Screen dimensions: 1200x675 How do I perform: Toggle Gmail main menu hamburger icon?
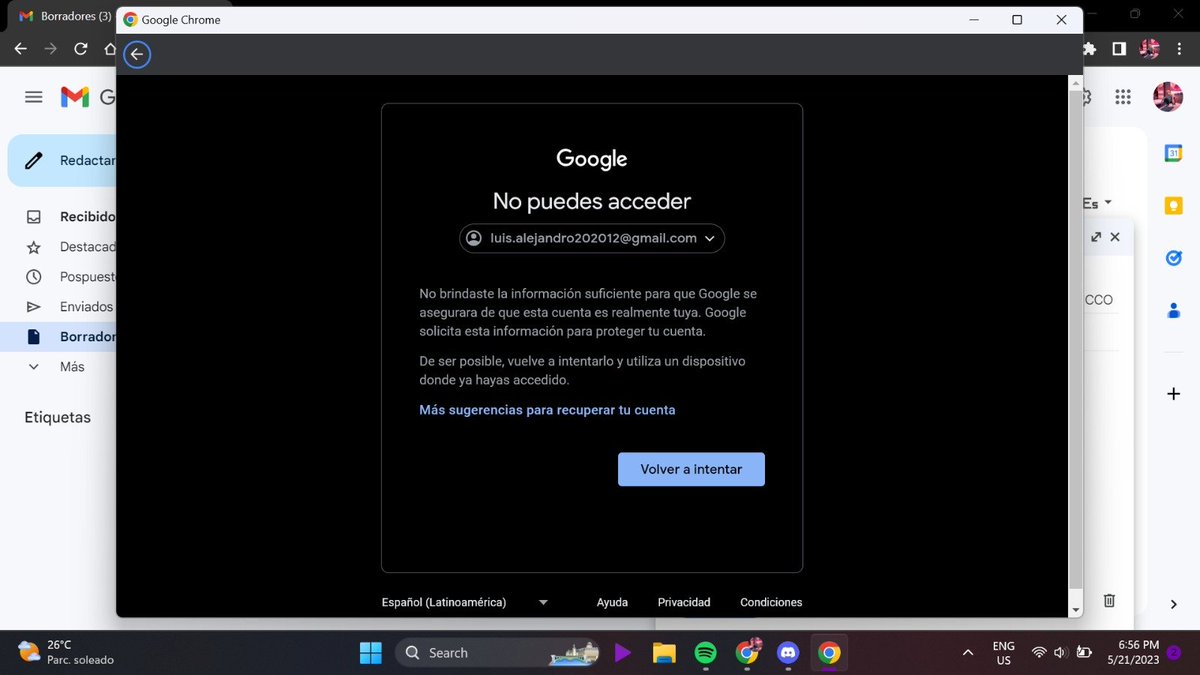pyautogui.click(x=34, y=97)
